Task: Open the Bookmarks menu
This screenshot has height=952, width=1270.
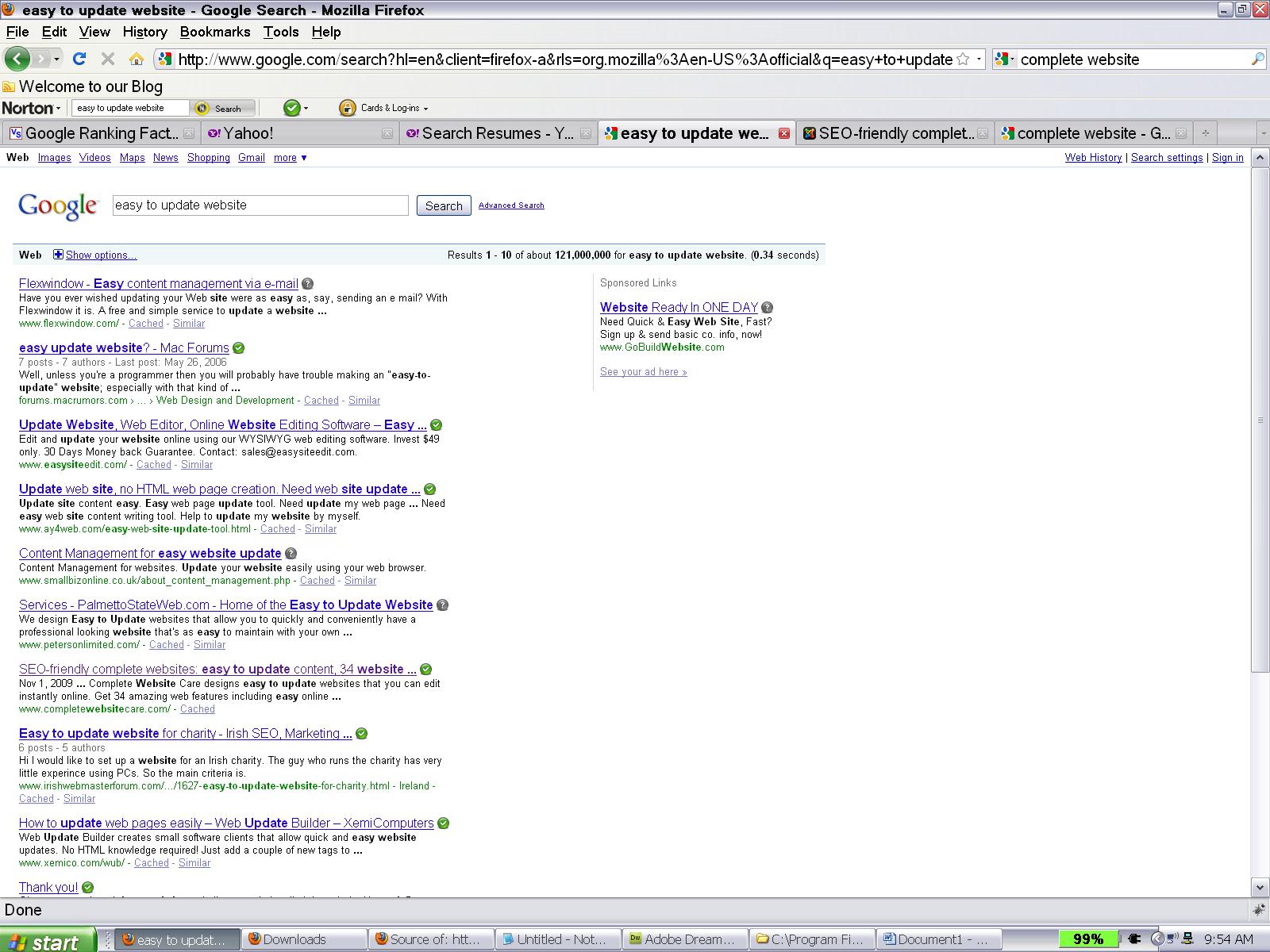Action: coord(215,32)
